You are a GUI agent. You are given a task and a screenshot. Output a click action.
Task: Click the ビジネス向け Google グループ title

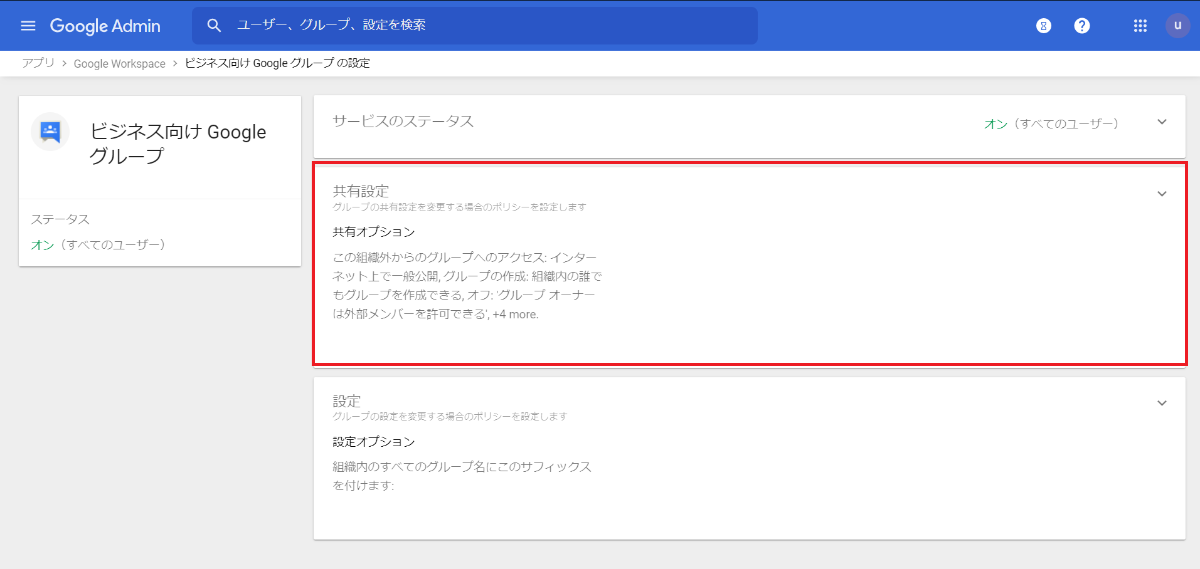pyautogui.click(x=179, y=144)
